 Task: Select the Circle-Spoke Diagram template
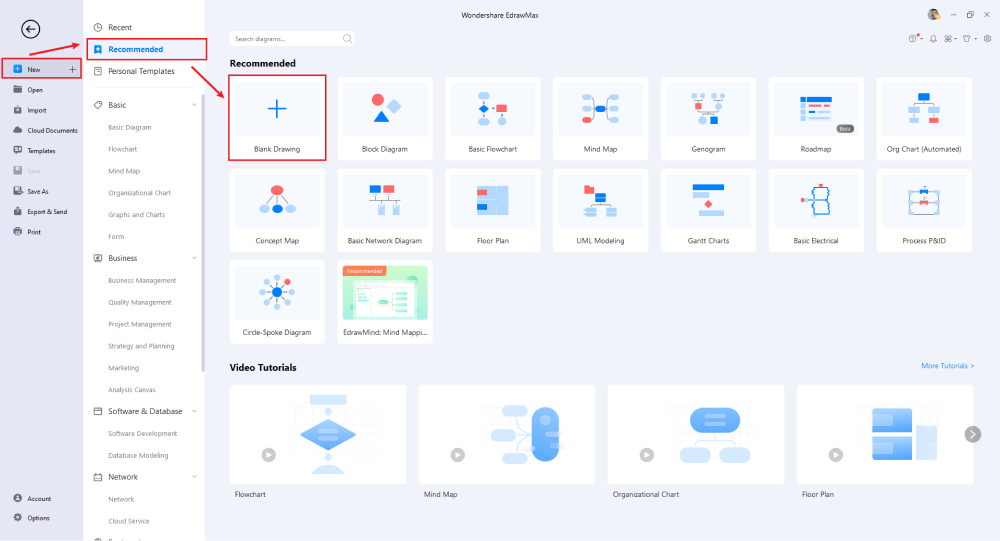pos(277,302)
